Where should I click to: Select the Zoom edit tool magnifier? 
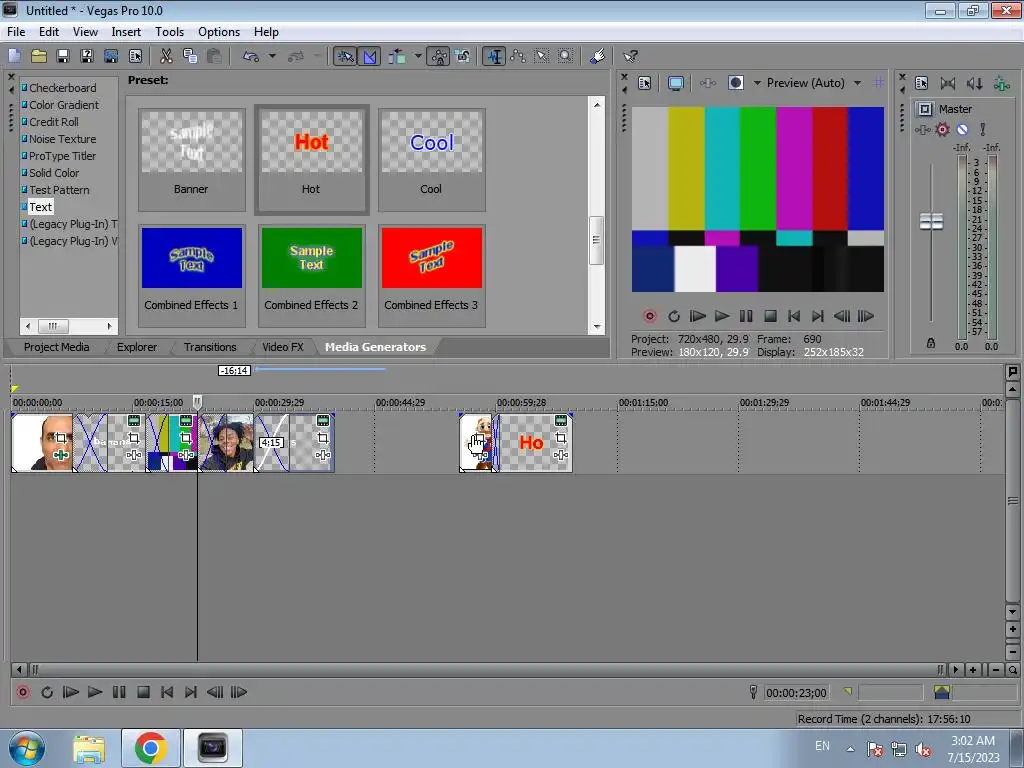[x=566, y=56]
